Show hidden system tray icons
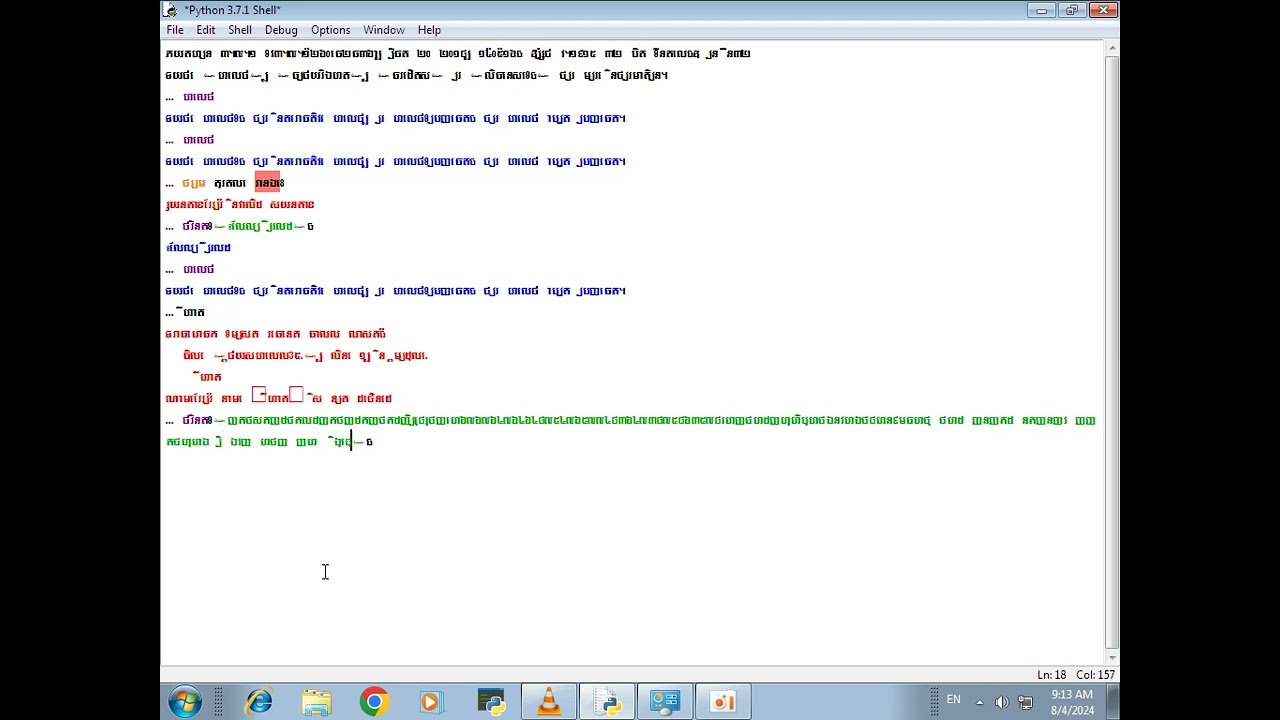The width and height of the screenshot is (1280, 720). 980,702
